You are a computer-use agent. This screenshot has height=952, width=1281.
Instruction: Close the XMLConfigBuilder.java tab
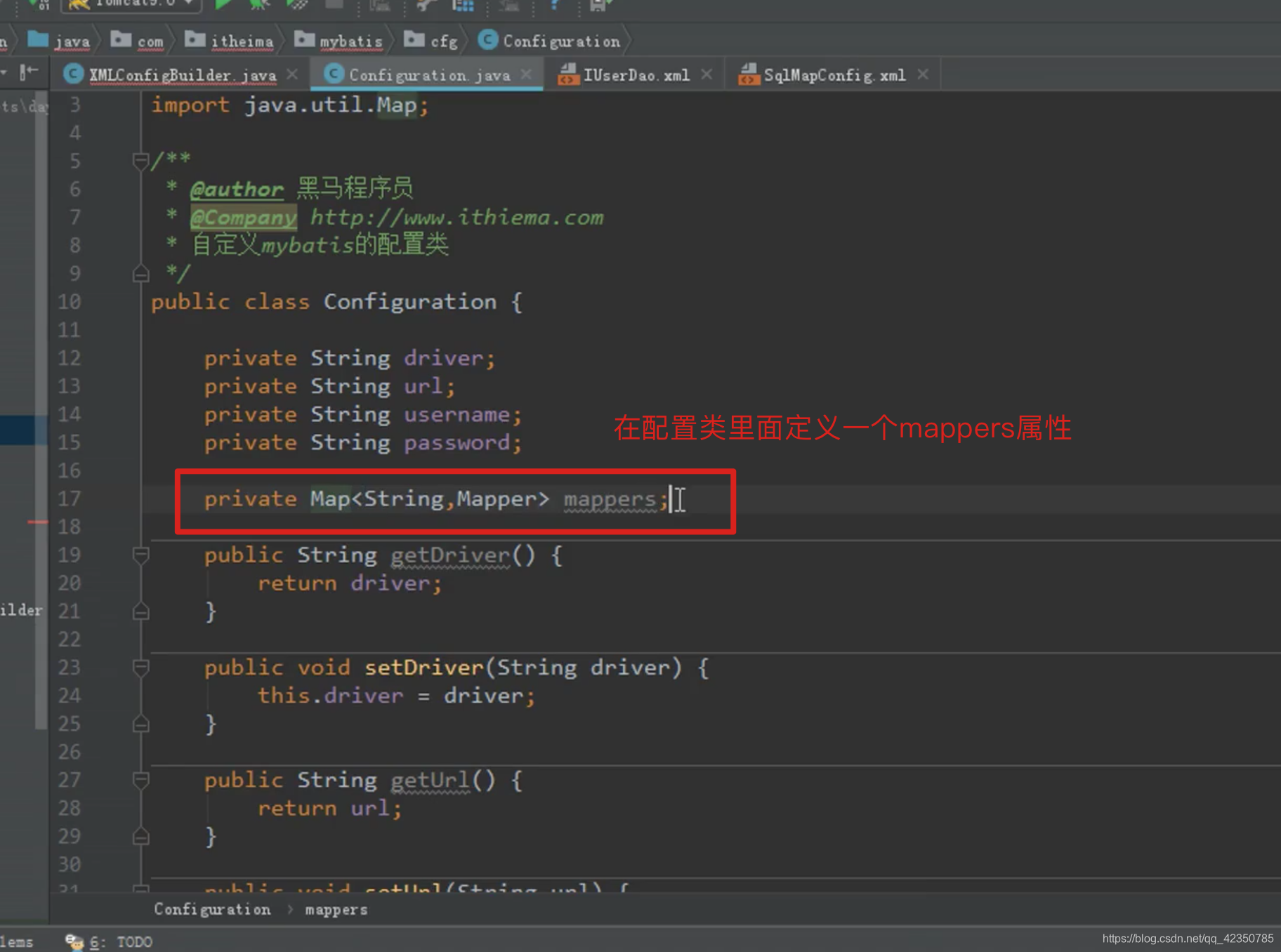(x=292, y=74)
